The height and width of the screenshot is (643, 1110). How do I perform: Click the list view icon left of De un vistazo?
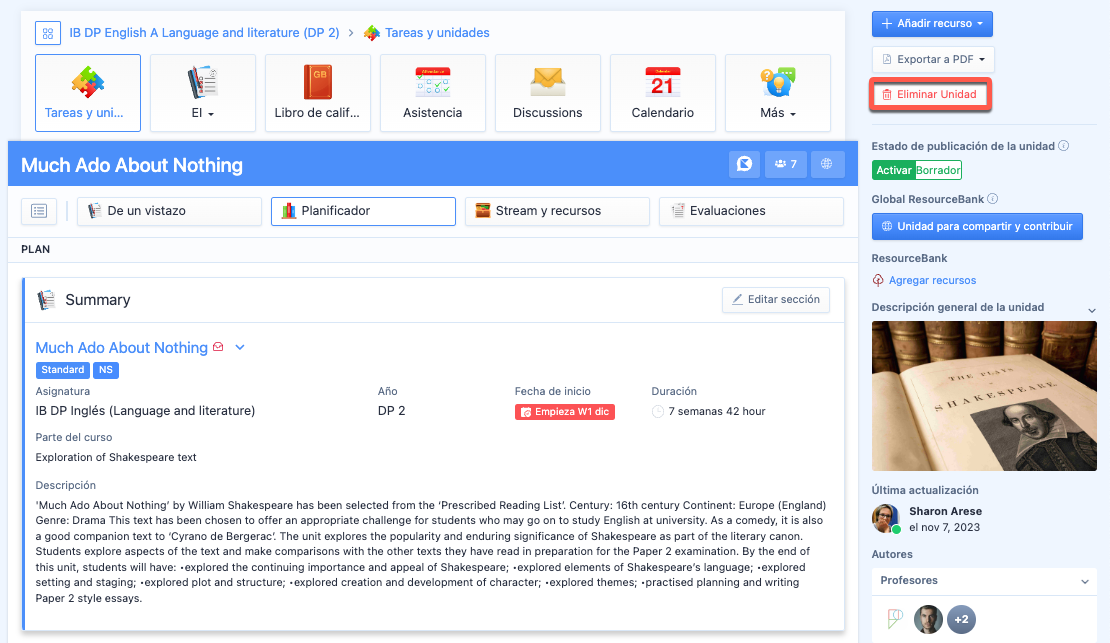39,211
